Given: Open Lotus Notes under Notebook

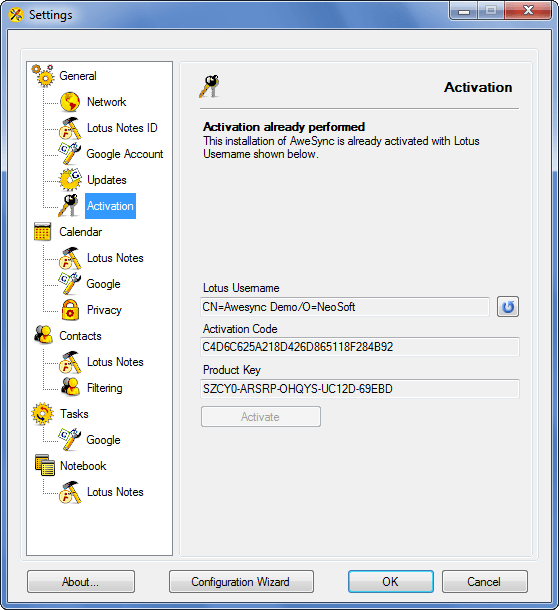Looking at the screenshot, I should 115,492.
